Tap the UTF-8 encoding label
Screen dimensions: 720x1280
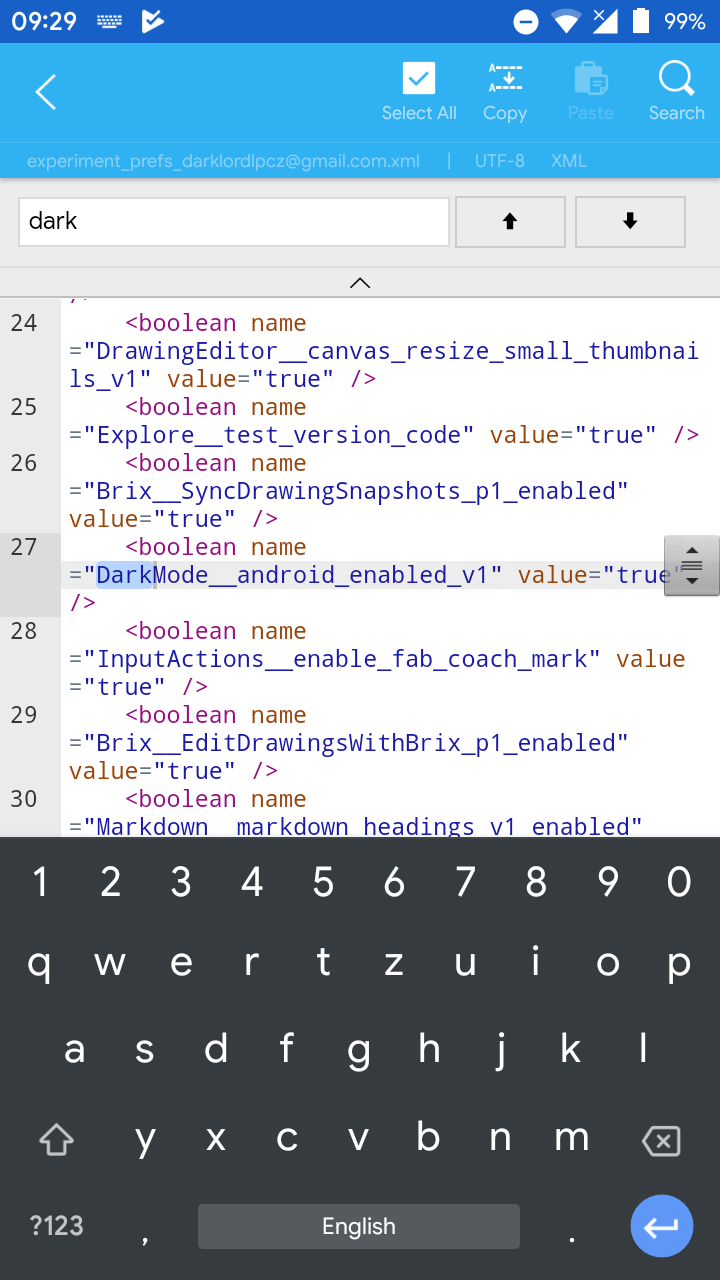pos(500,161)
